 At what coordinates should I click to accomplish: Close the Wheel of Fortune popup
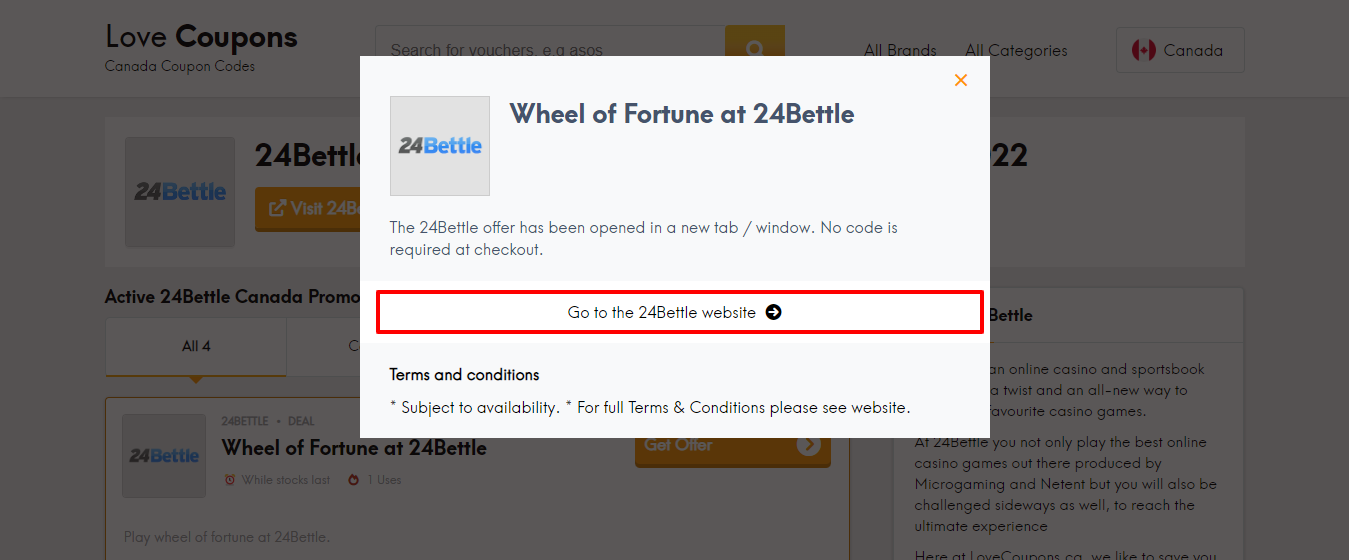point(961,80)
